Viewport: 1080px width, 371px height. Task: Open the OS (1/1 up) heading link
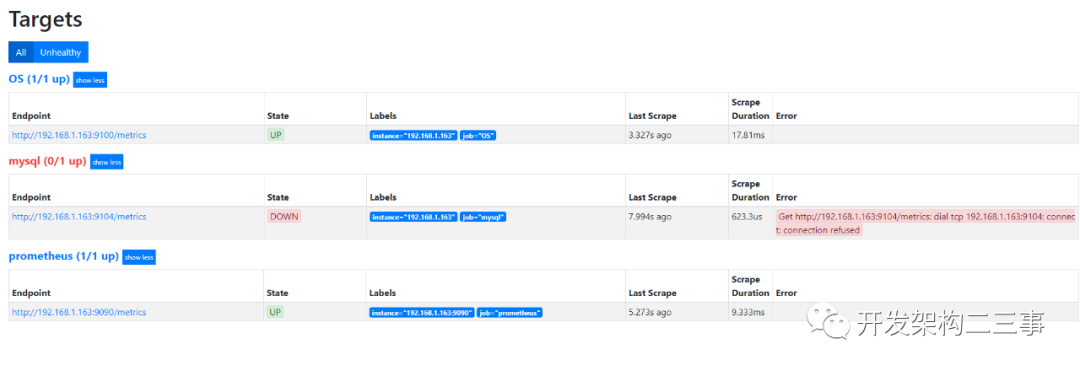point(39,79)
